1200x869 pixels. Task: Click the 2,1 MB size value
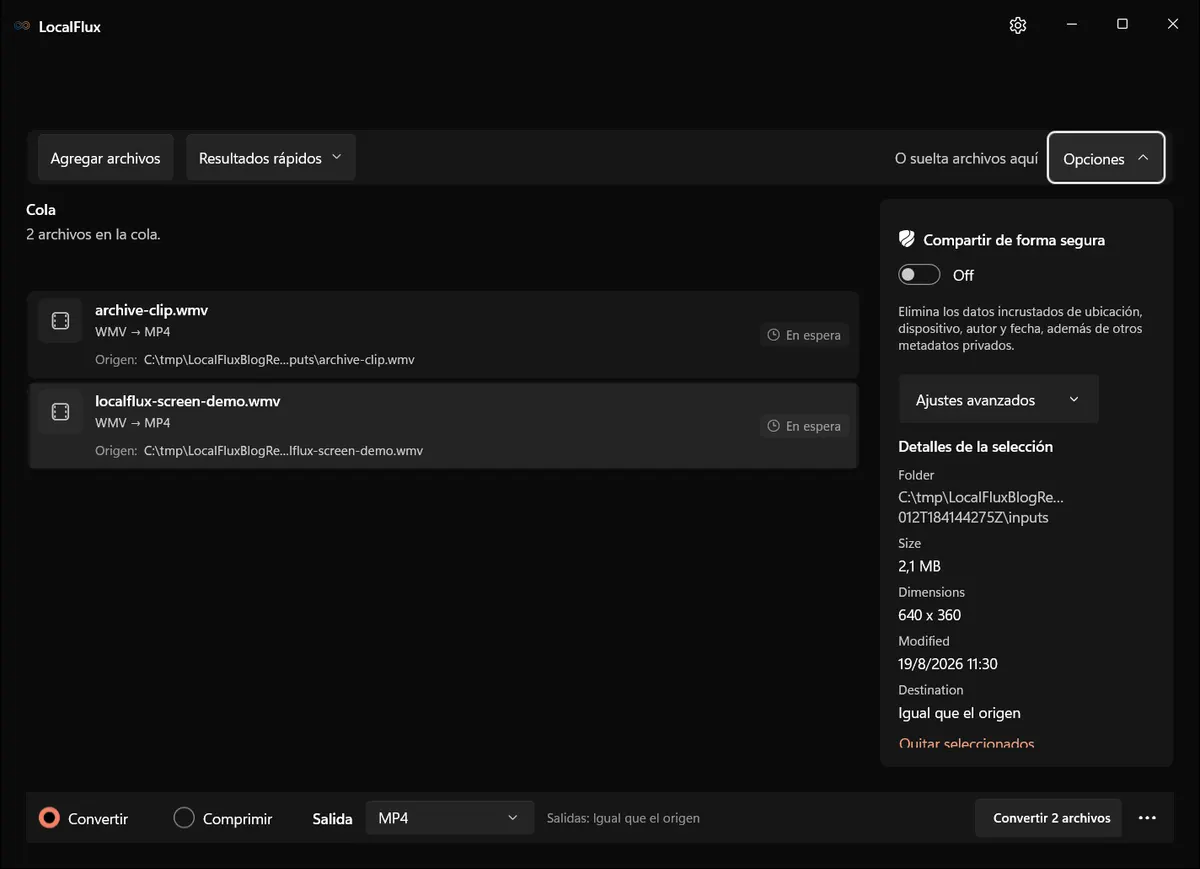click(x=919, y=566)
